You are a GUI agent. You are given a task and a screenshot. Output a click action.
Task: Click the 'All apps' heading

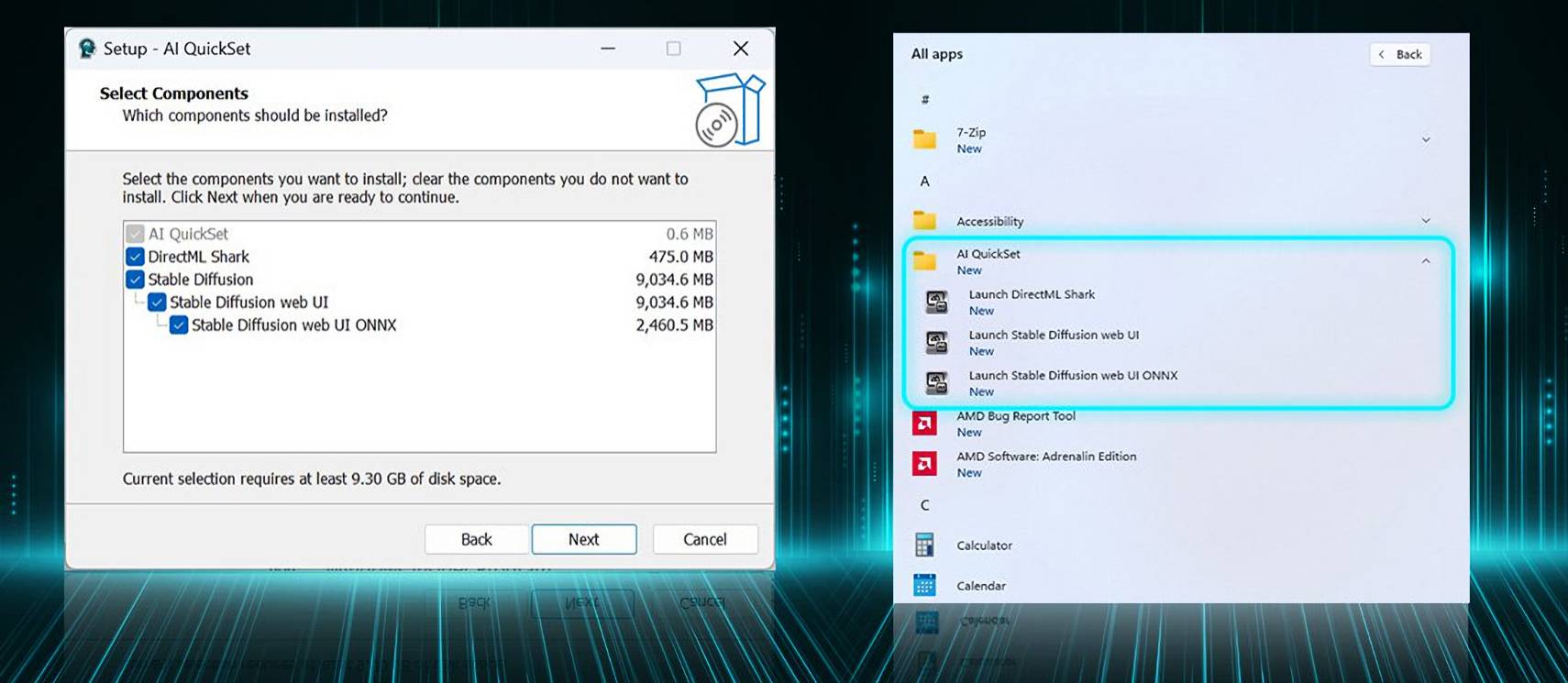(x=937, y=54)
